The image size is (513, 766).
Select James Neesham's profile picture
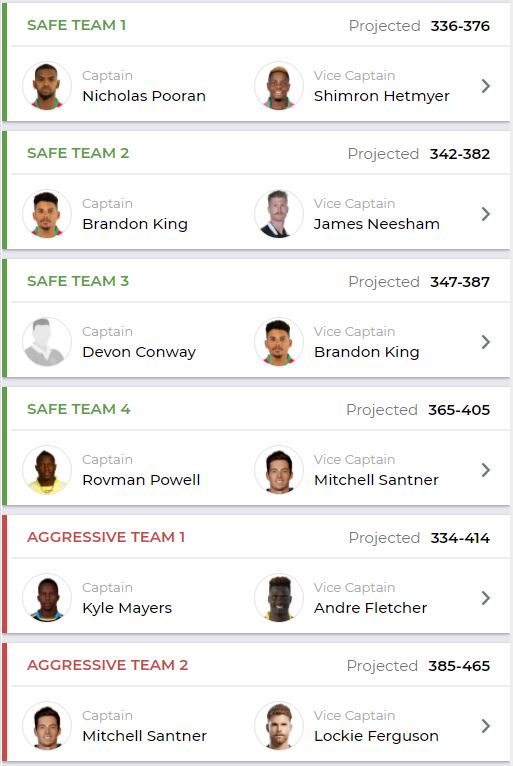pyautogui.click(x=279, y=214)
